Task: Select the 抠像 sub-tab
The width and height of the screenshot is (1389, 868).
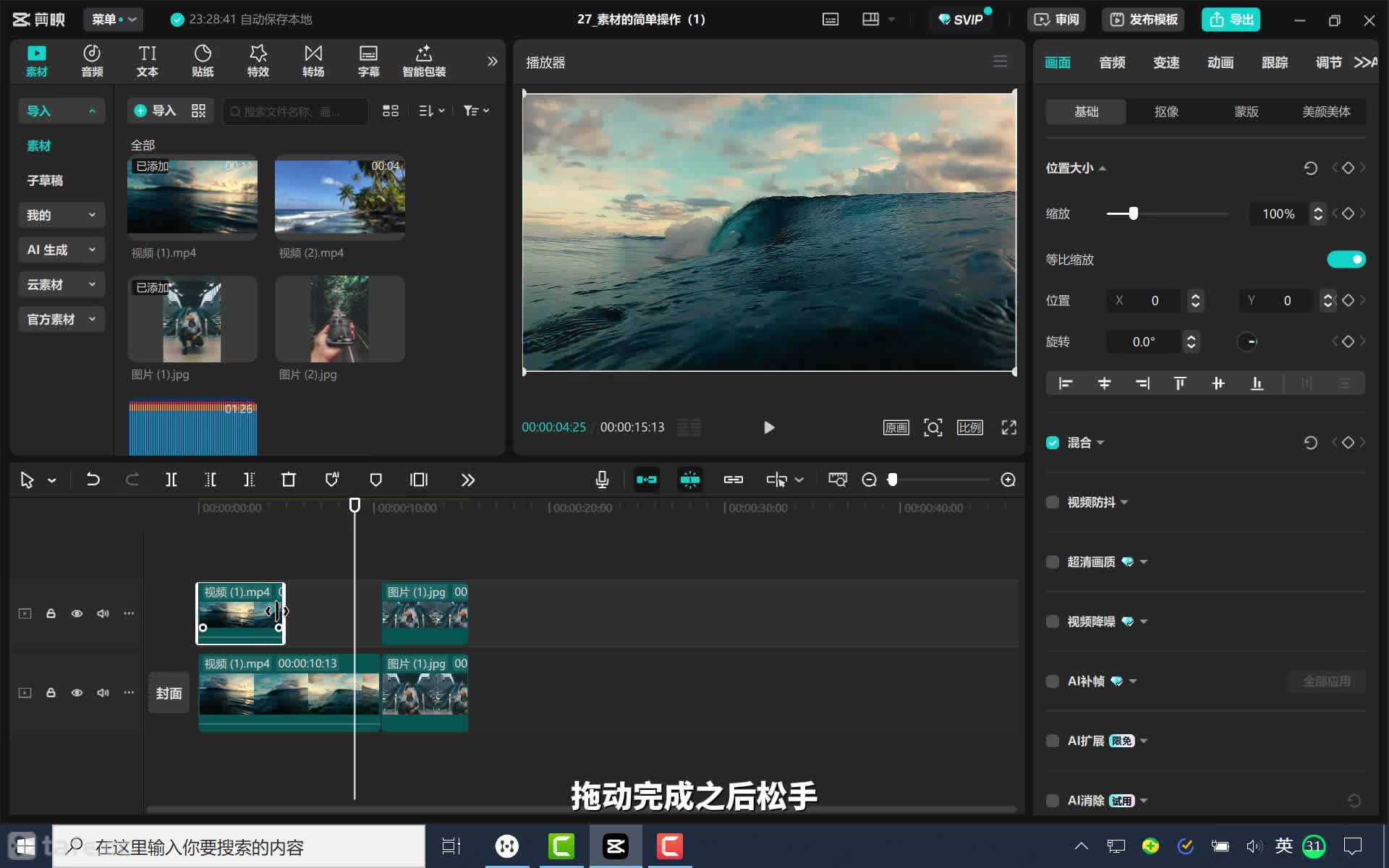Action: (1166, 111)
